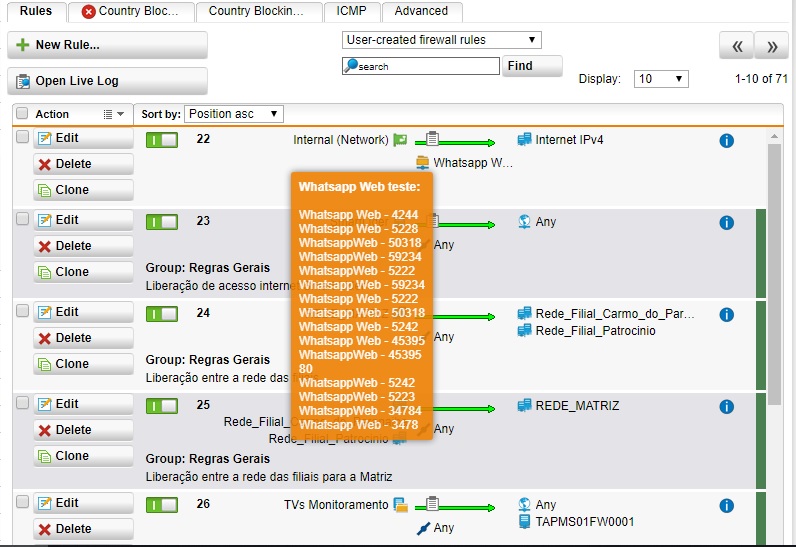The image size is (796, 547).
Task: Click the Internet IPv4 network icon
Action: pos(524,140)
